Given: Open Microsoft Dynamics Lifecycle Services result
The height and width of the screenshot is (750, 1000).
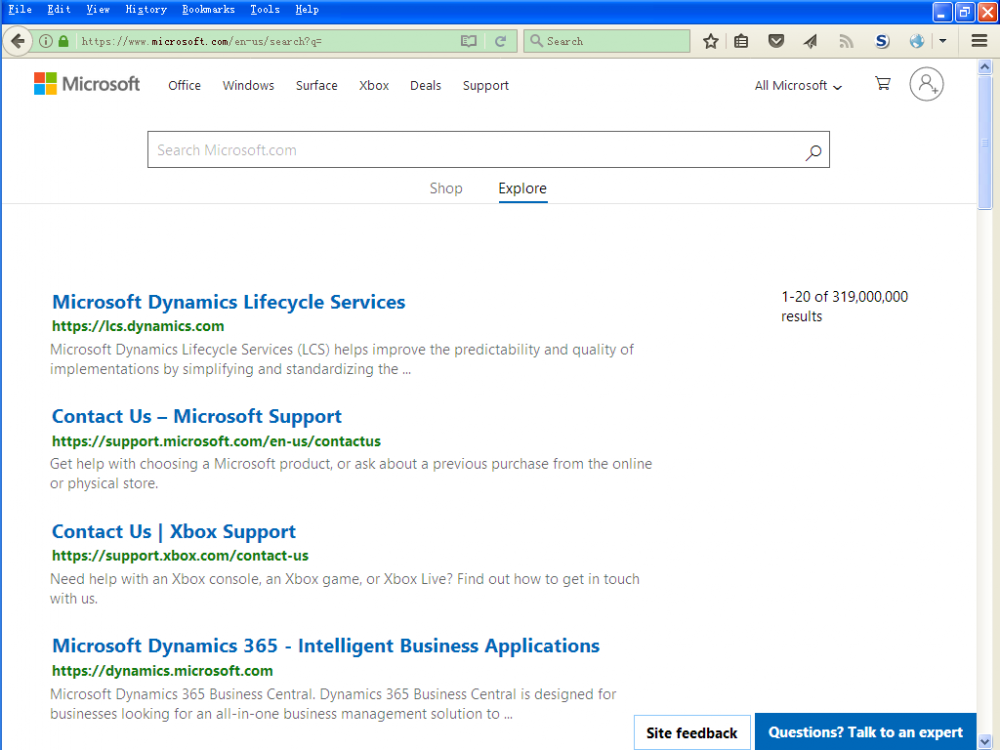Looking at the screenshot, I should (228, 302).
